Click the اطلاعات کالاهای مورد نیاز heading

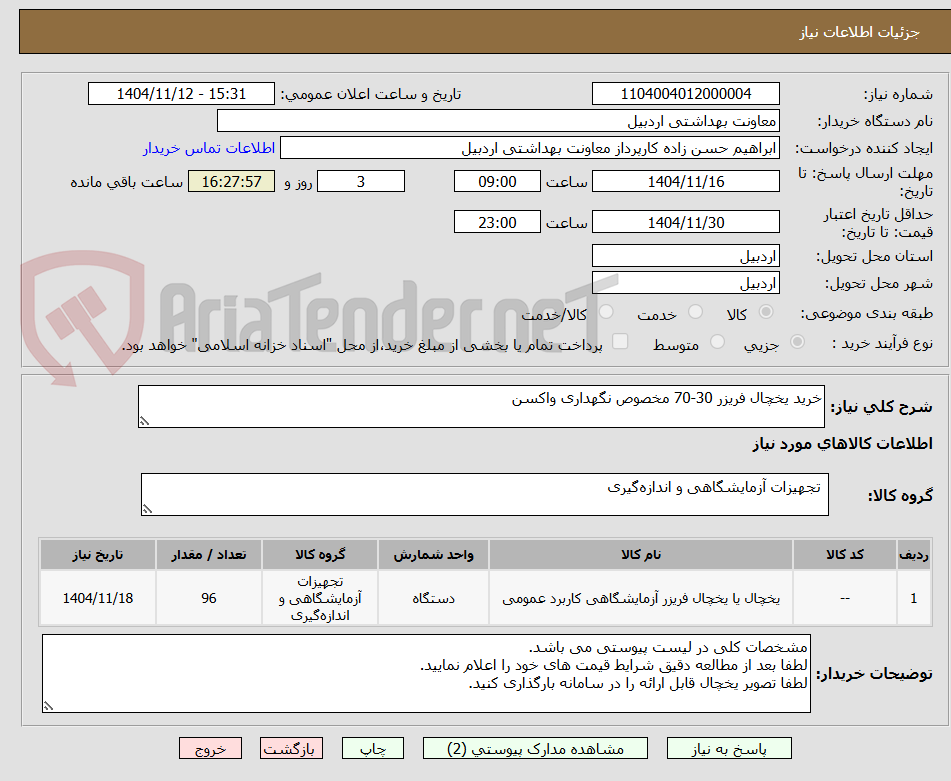click(x=842, y=444)
